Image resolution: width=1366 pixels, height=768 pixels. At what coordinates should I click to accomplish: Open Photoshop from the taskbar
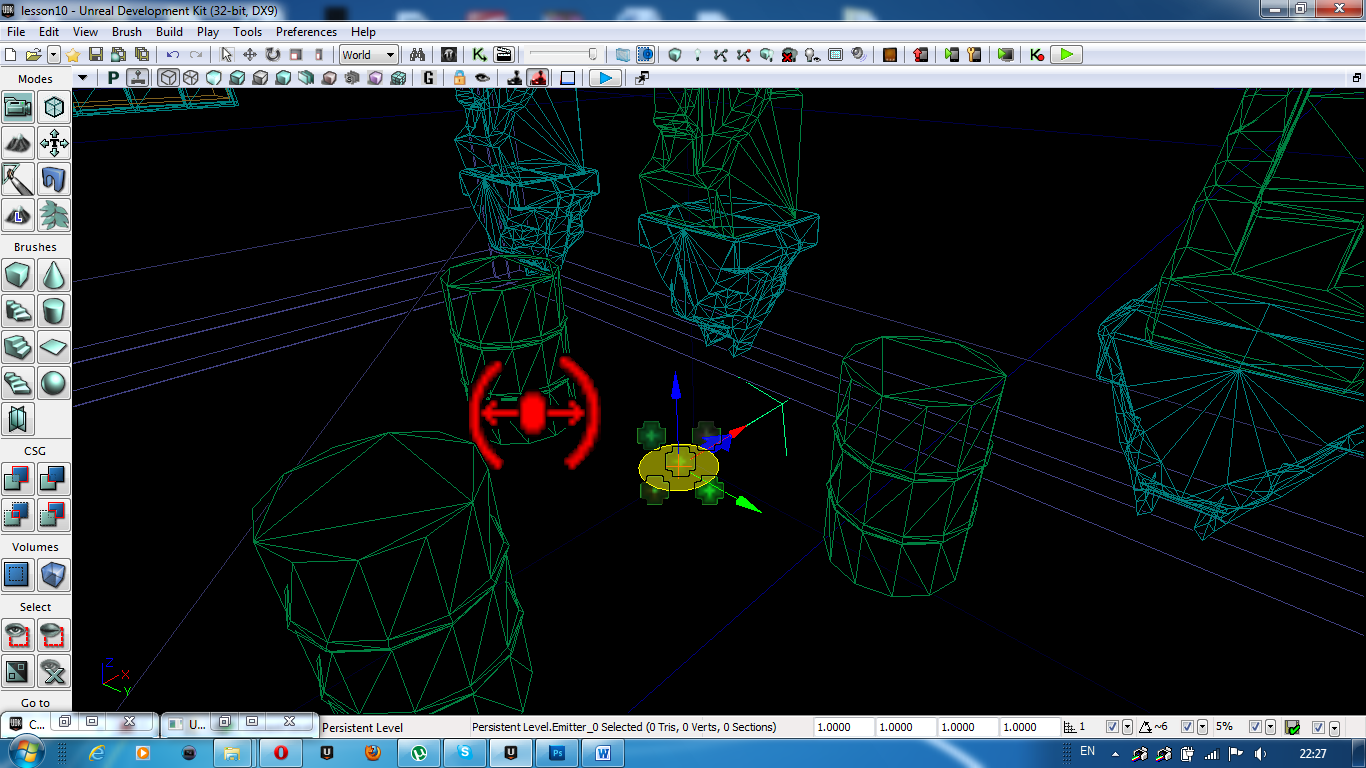558,752
